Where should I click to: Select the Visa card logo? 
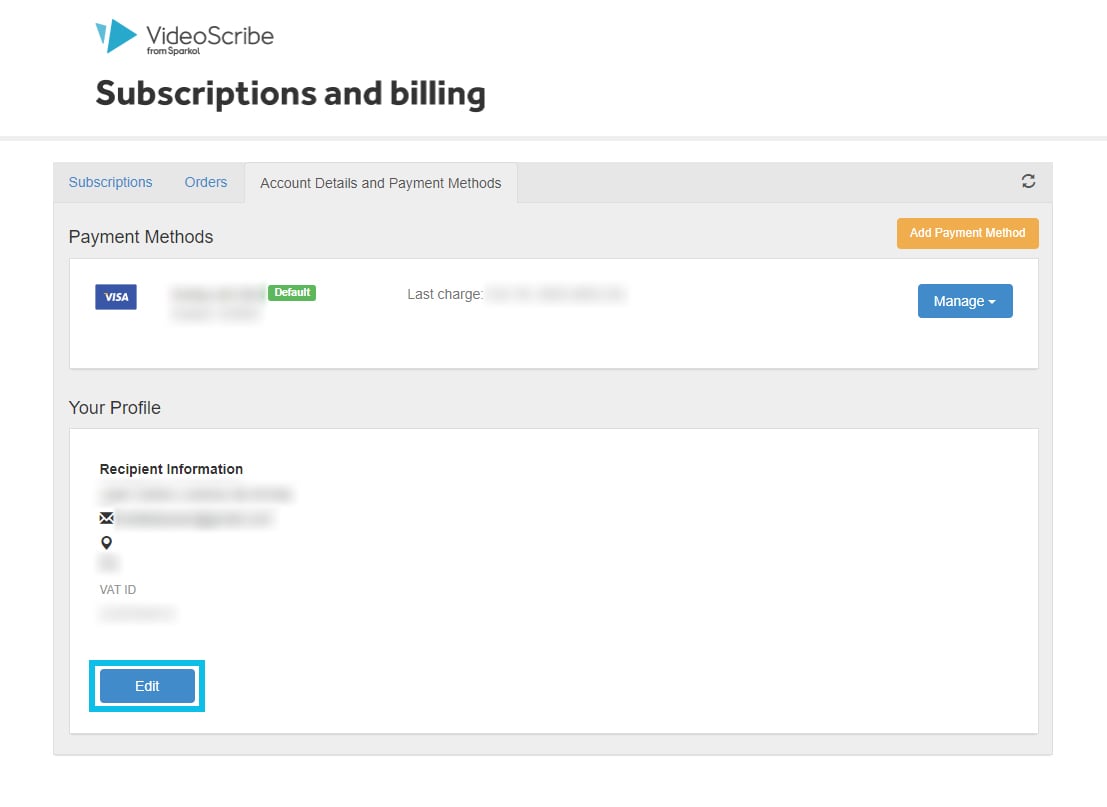115,296
